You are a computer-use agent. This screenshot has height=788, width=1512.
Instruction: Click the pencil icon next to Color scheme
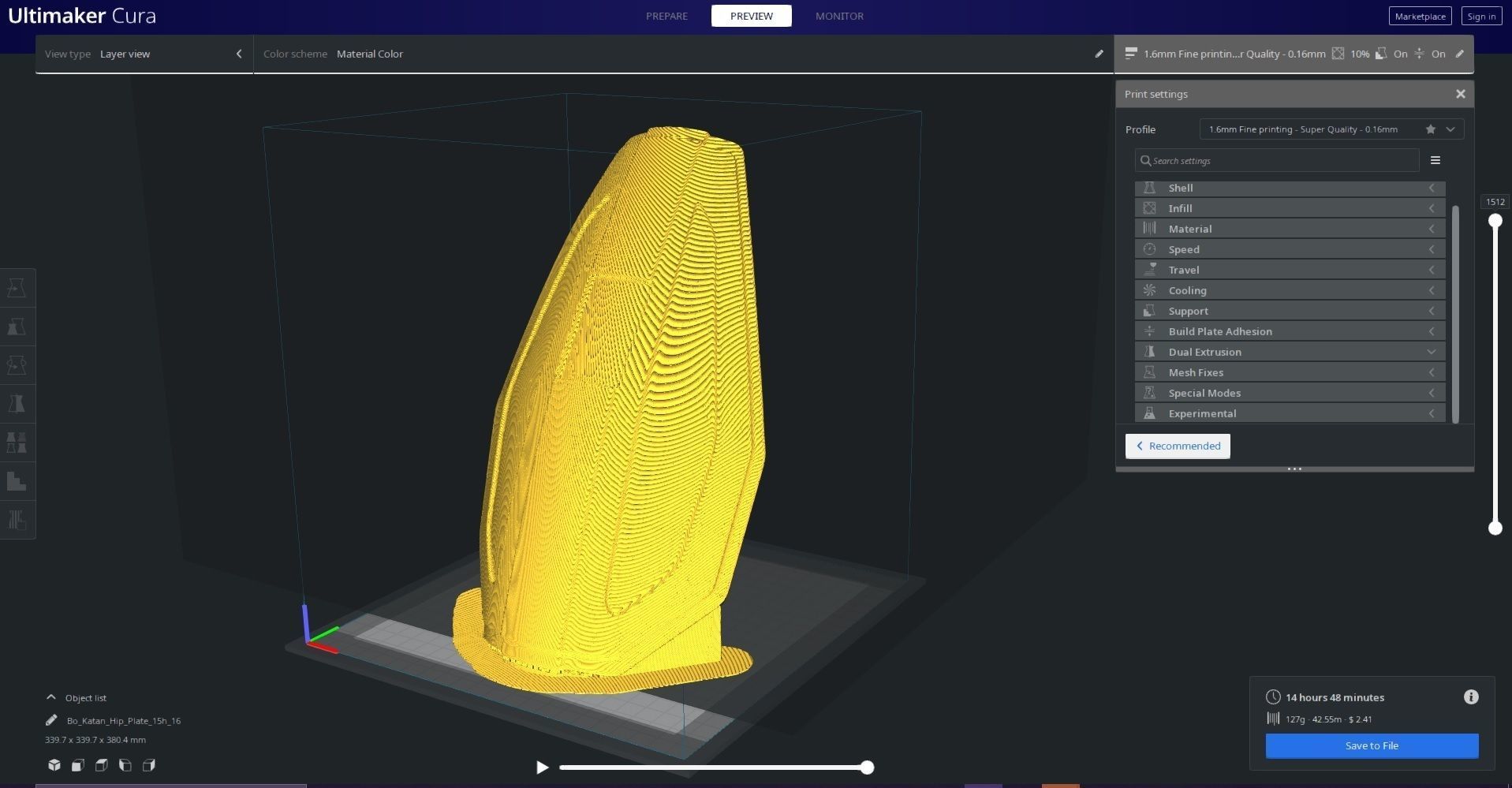coord(1099,54)
